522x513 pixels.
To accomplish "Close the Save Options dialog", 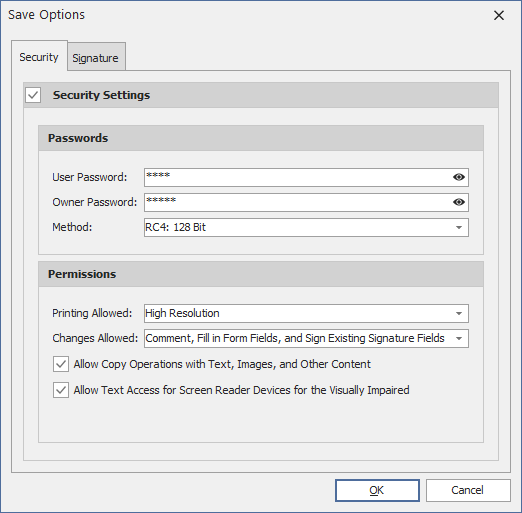I will point(499,15).
